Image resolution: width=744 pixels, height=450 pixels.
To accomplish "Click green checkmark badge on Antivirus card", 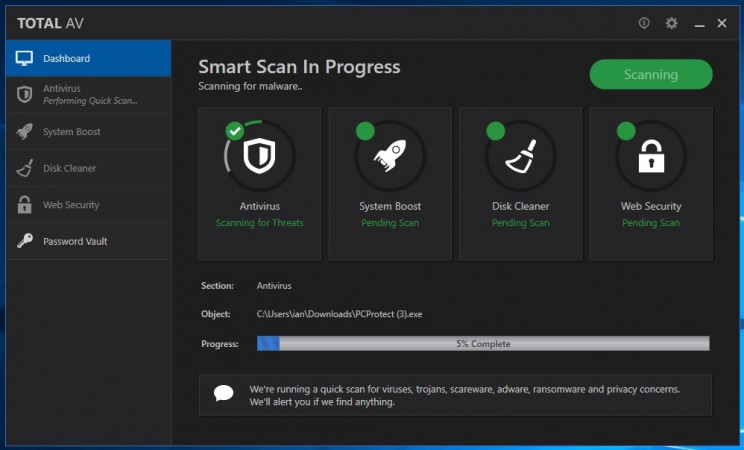I will coord(234,131).
